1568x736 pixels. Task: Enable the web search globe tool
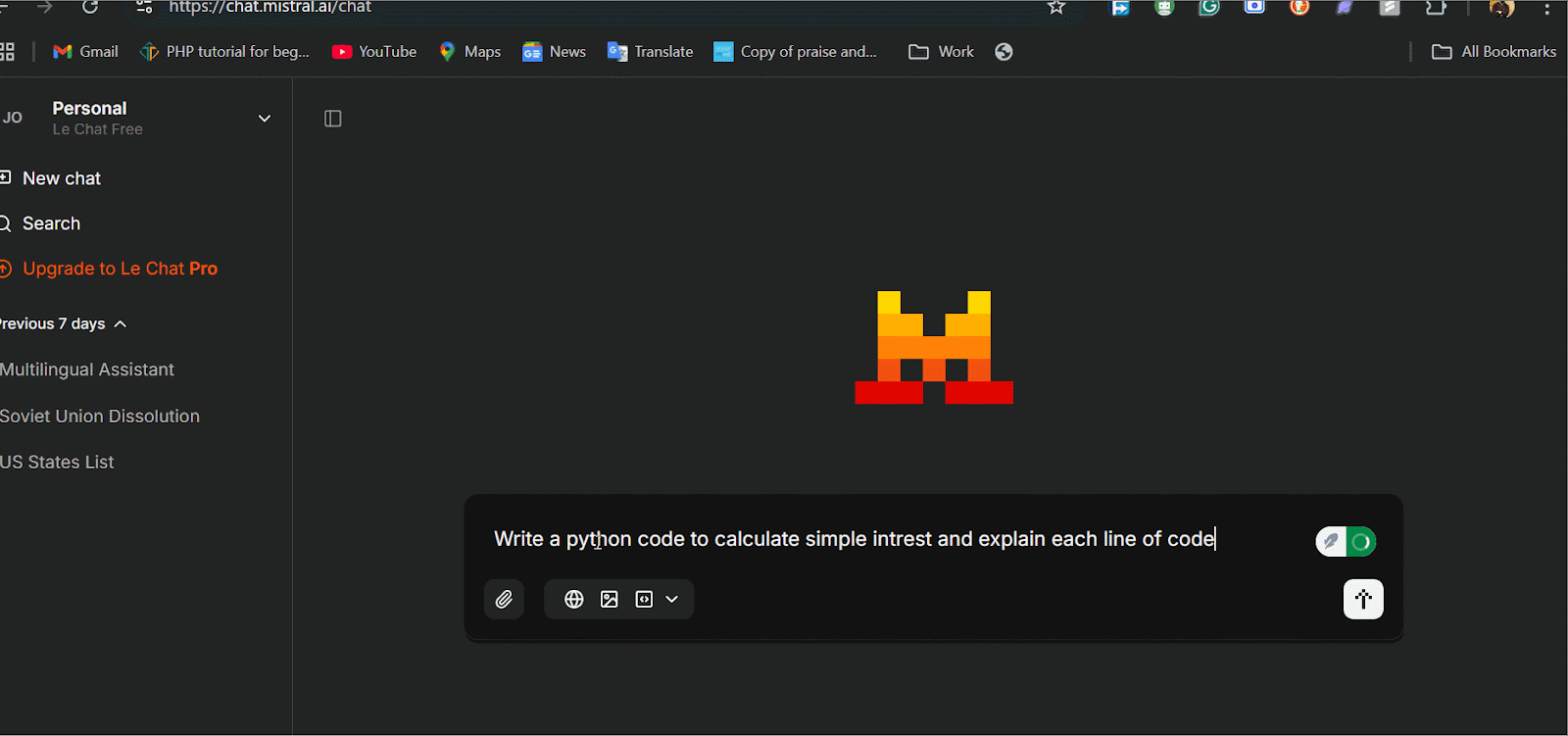coord(574,599)
